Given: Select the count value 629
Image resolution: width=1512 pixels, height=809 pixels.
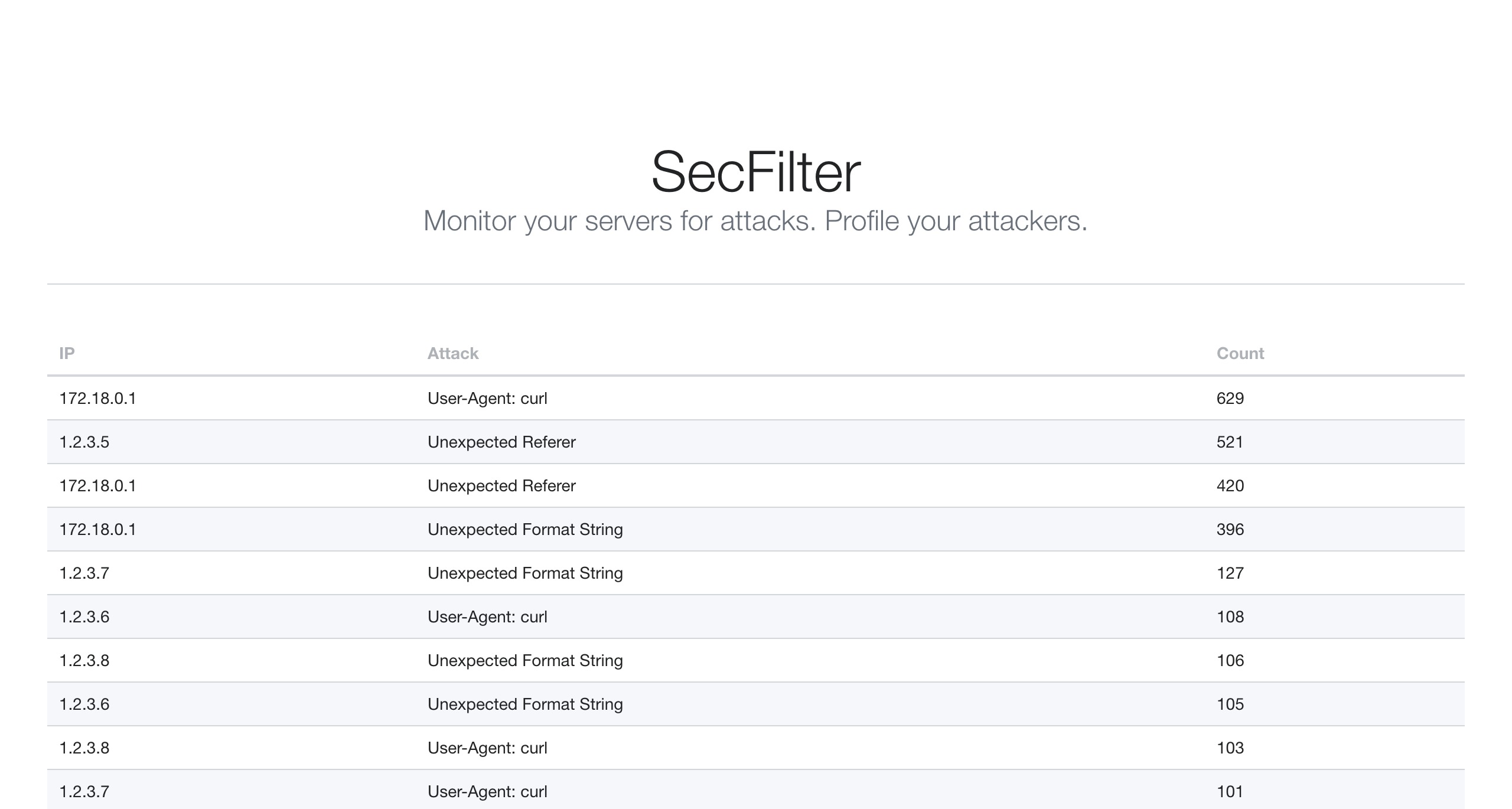Looking at the screenshot, I should 1230,399.
